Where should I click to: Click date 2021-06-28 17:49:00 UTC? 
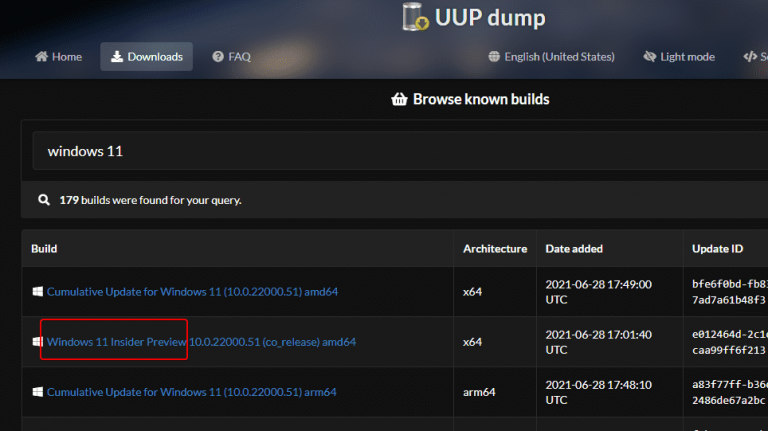point(599,292)
